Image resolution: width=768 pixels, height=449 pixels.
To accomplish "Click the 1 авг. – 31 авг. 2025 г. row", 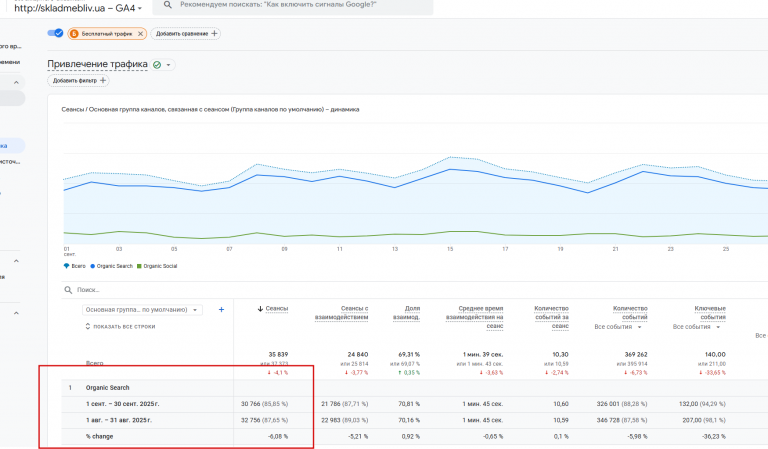I will click(x=119, y=420).
